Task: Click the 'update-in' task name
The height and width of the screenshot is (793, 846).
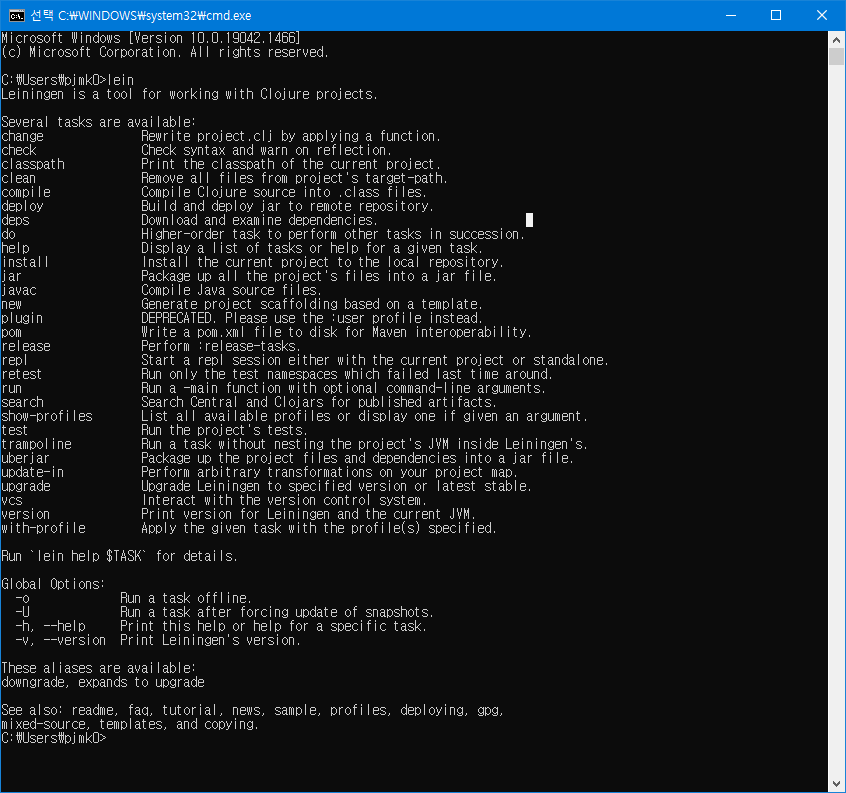Action: (32, 473)
